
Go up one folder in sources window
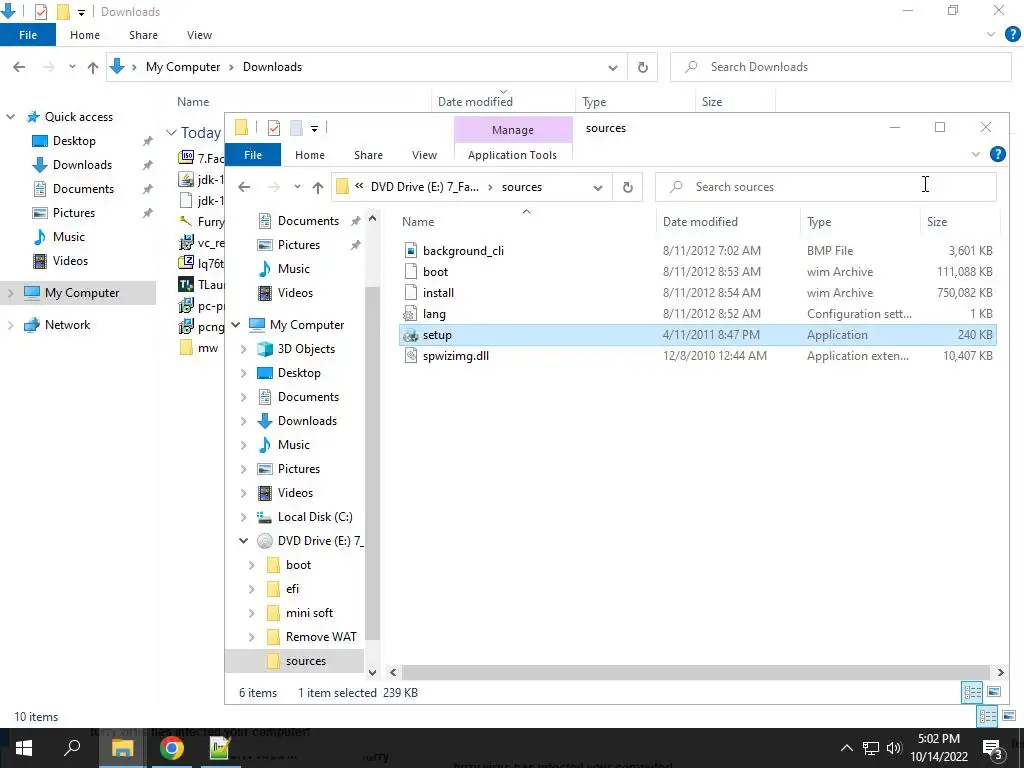coord(317,187)
